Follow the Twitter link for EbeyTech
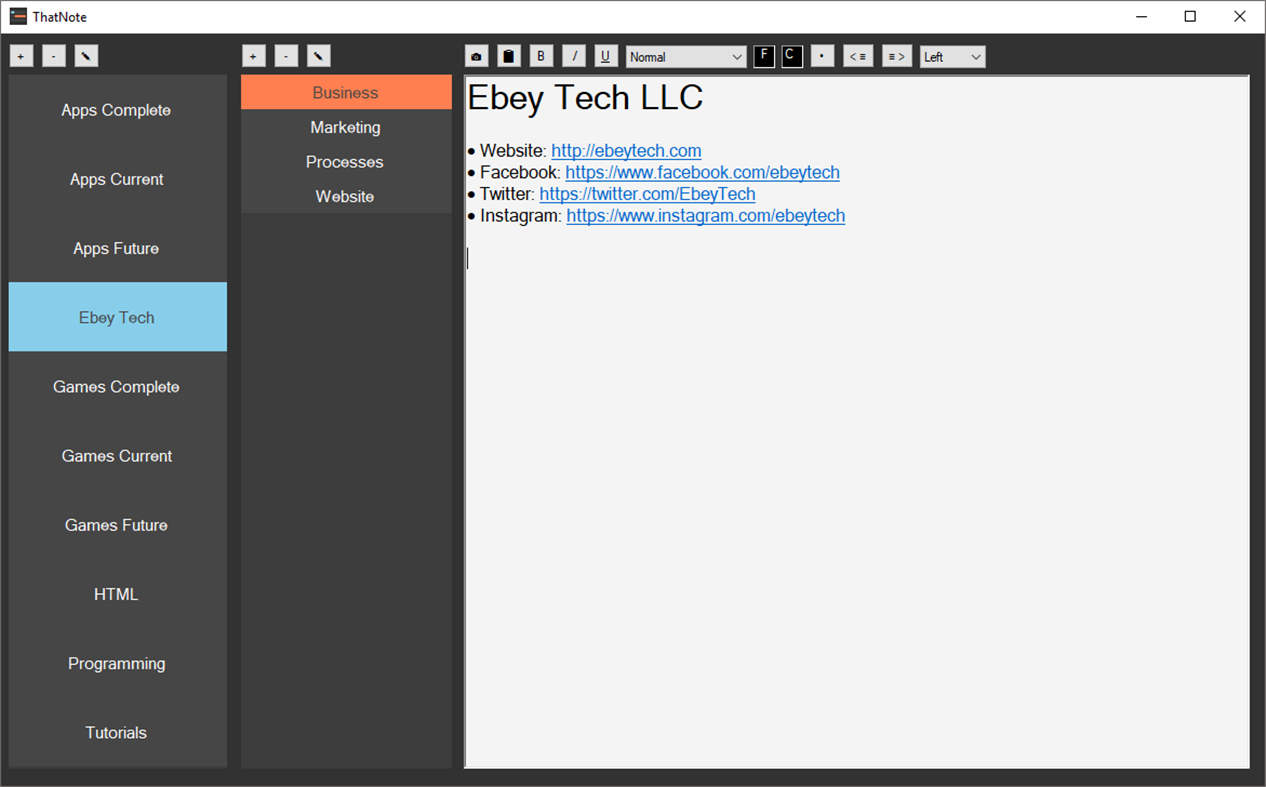Screen dimensions: 1266x787 click(647, 193)
